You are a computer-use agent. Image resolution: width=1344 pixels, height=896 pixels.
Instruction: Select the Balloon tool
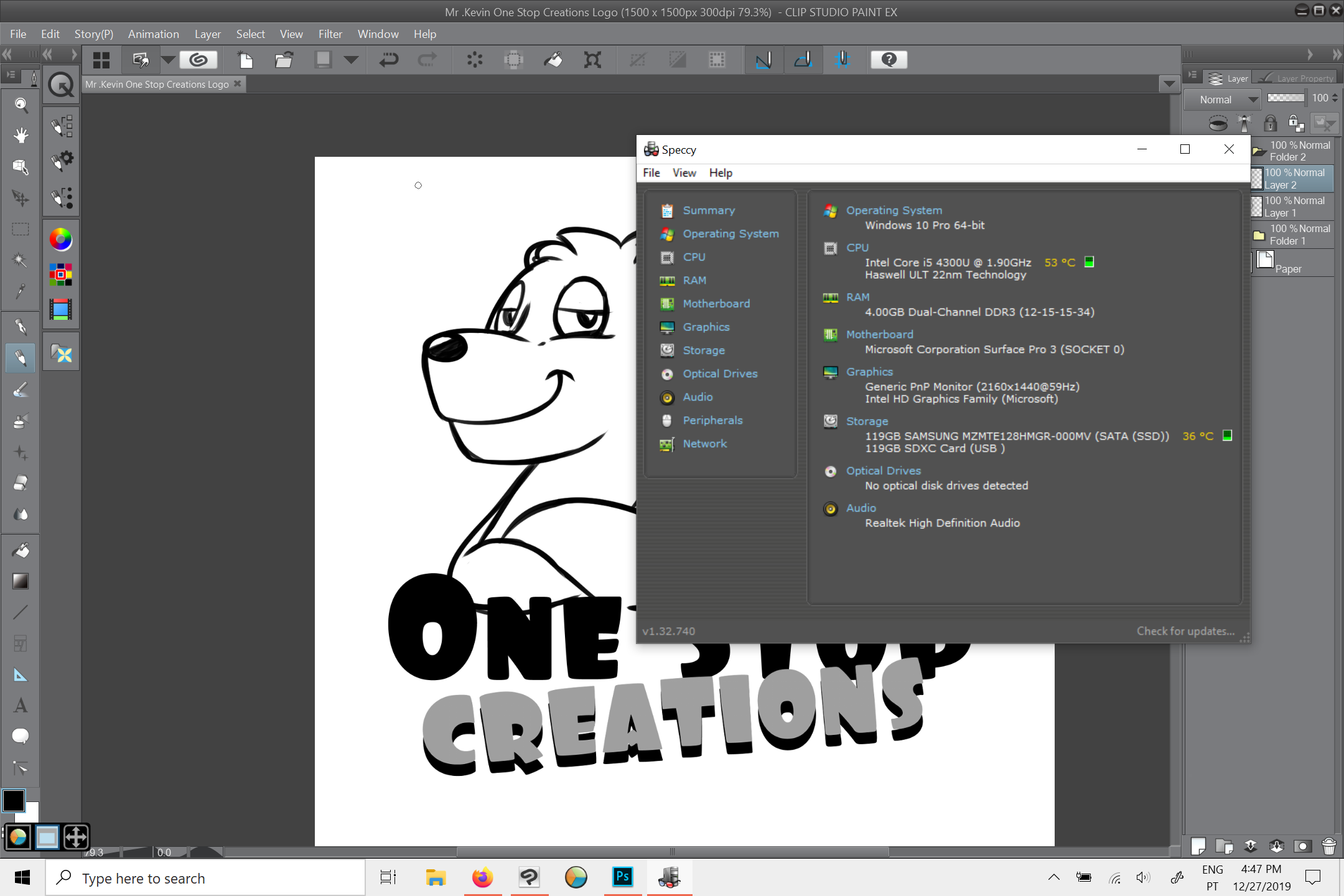click(21, 737)
